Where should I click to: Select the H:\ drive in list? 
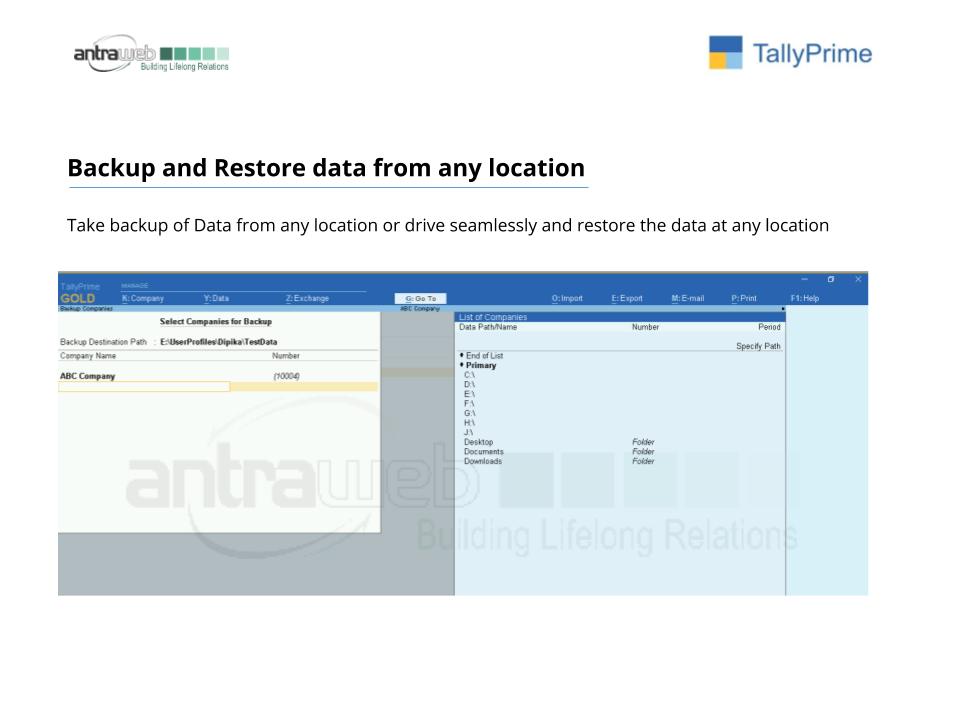tap(469, 423)
